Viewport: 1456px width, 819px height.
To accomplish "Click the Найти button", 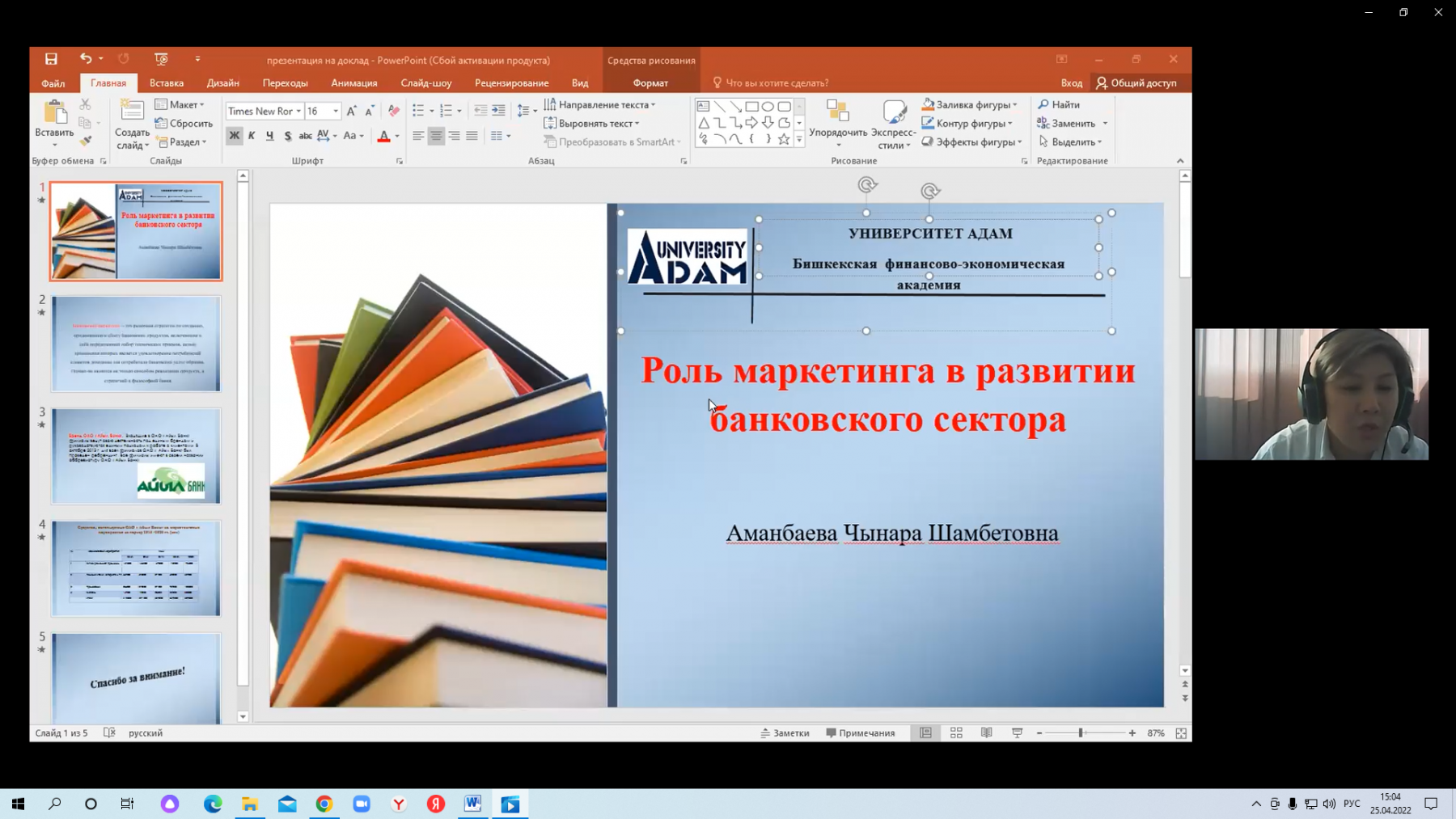I will (1059, 104).
